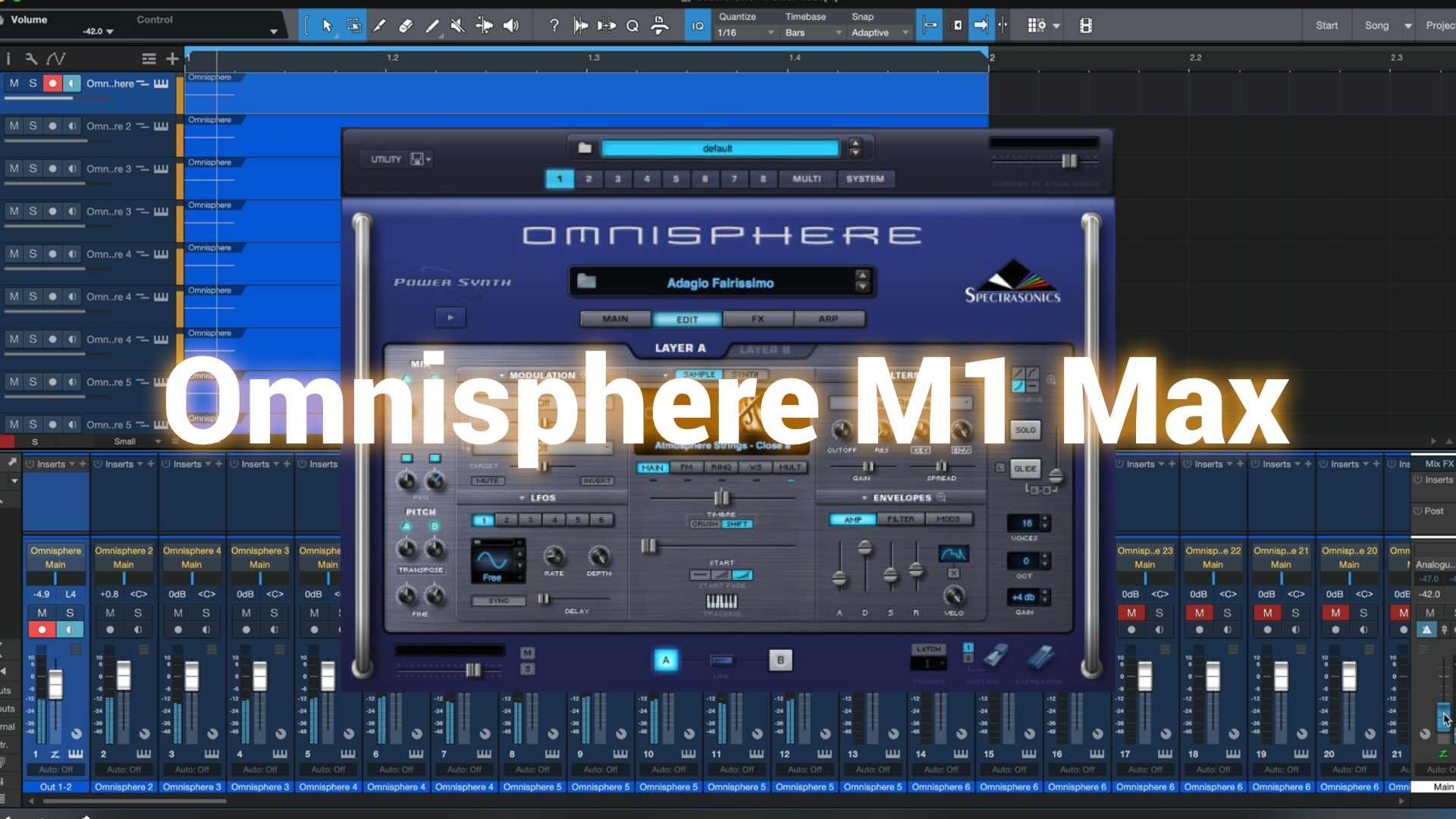This screenshot has height=819, width=1456.
Task: Step patch with Adagio Fairissimo arrows
Action: pos(861,281)
